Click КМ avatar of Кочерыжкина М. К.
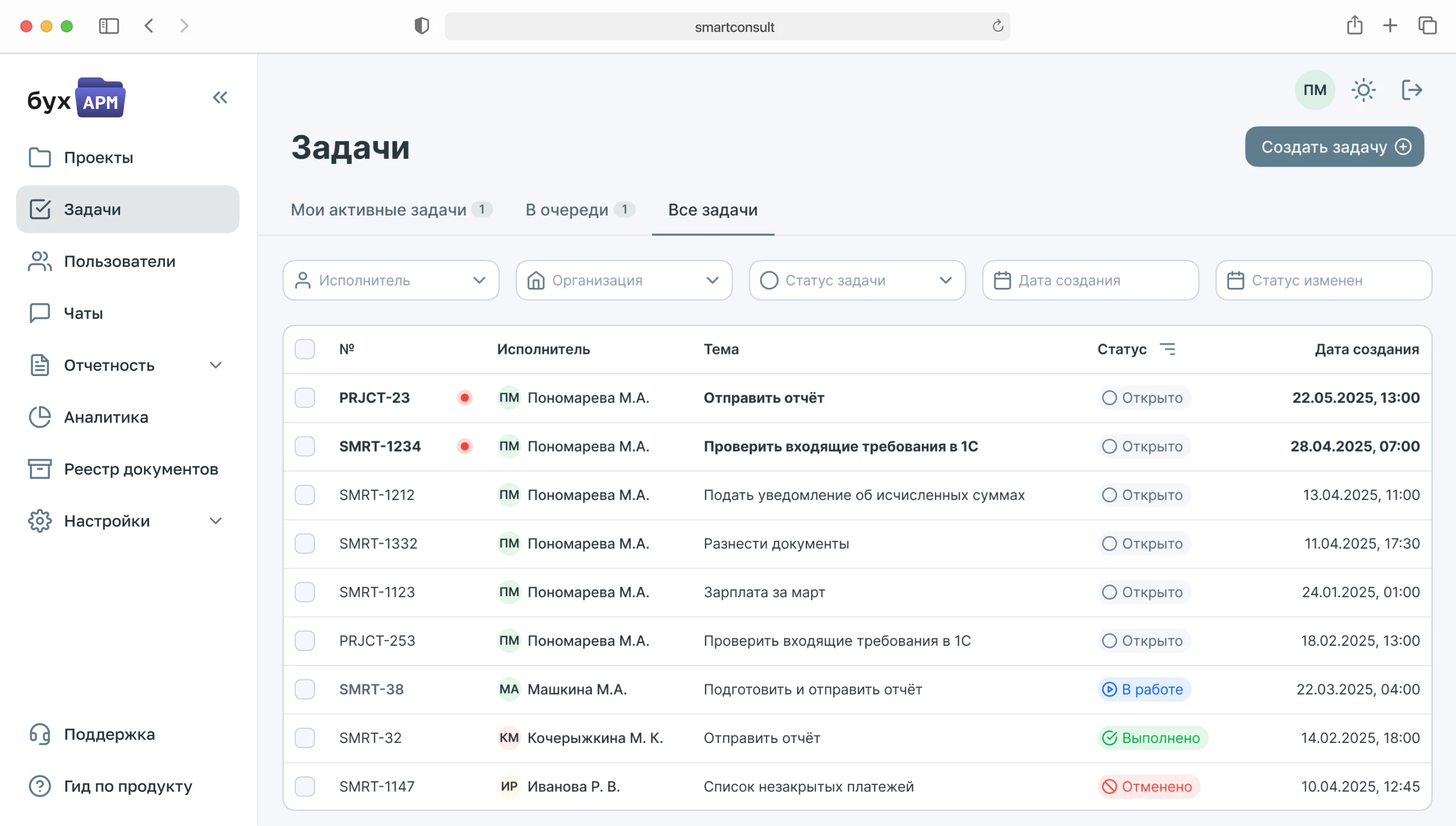The width and height of the screenshot is (1456, 826). click(x=509, y=738)
